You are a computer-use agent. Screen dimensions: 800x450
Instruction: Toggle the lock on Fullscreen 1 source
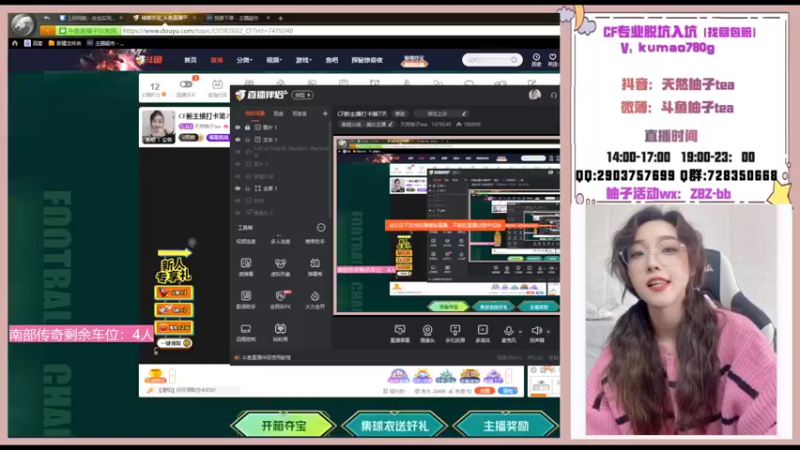pos(247,188)
